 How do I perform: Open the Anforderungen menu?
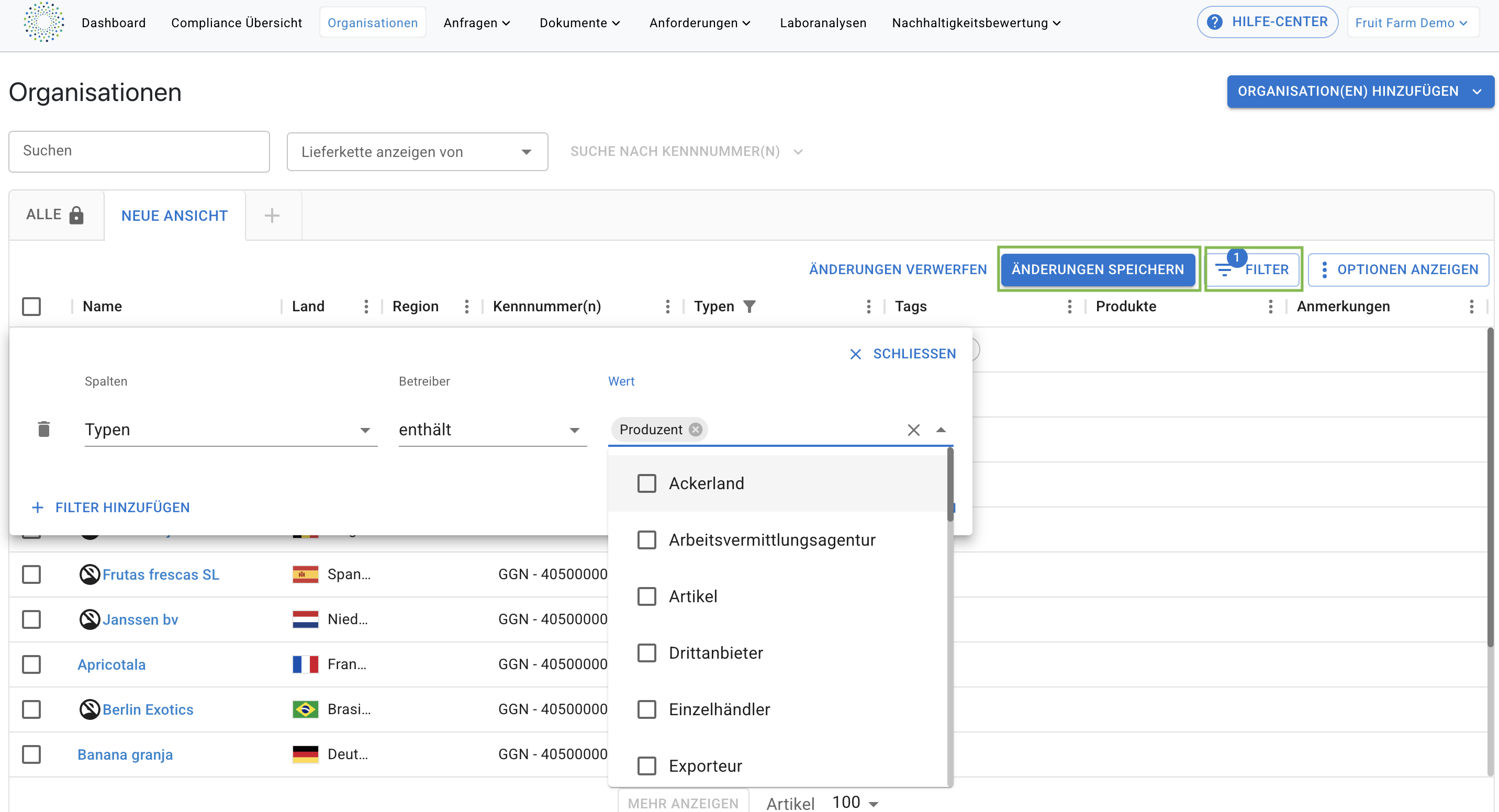(700, 22)
